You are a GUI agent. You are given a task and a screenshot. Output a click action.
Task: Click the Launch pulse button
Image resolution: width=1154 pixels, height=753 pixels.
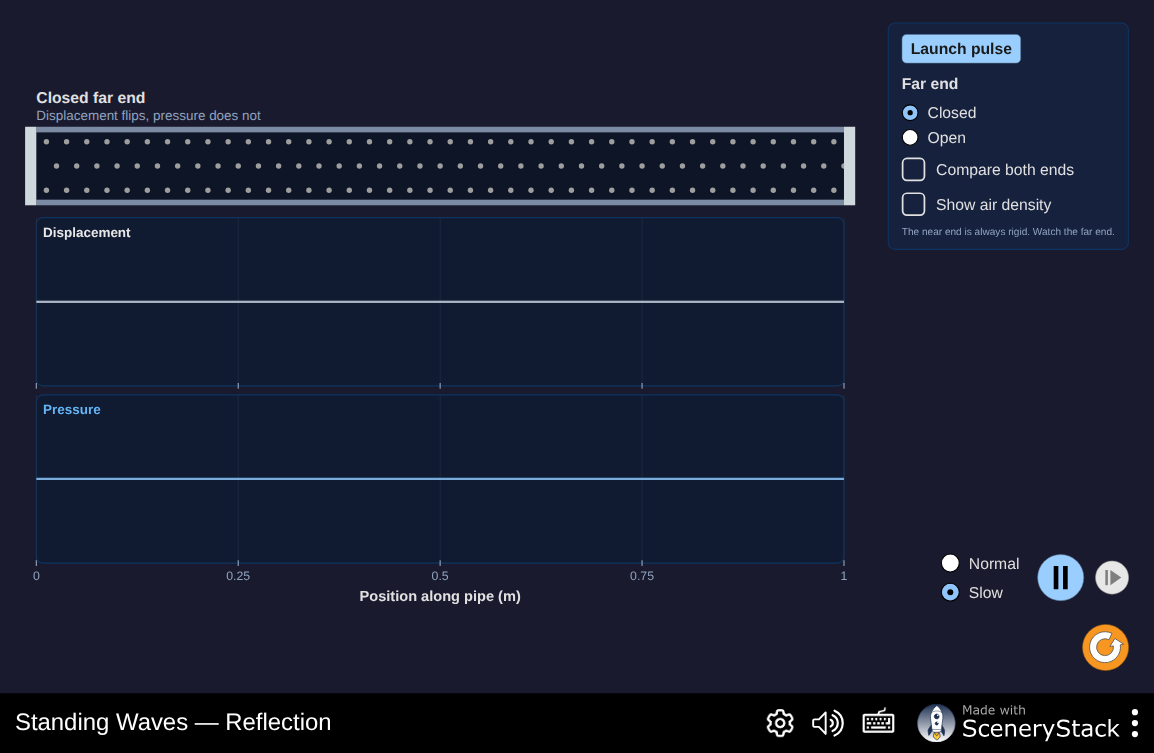point(960,49)
